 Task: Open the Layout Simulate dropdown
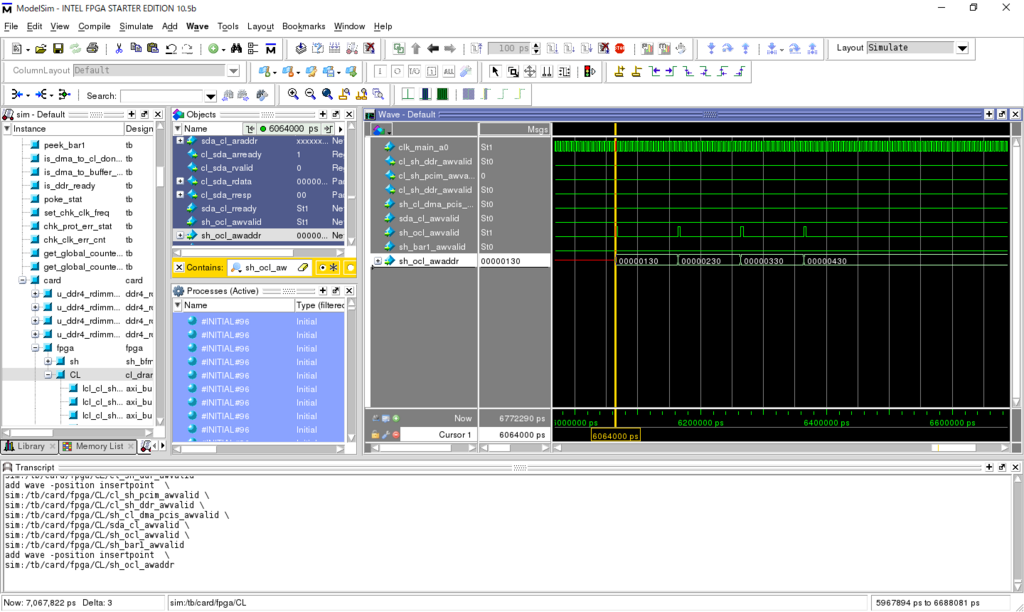[962, 48]
